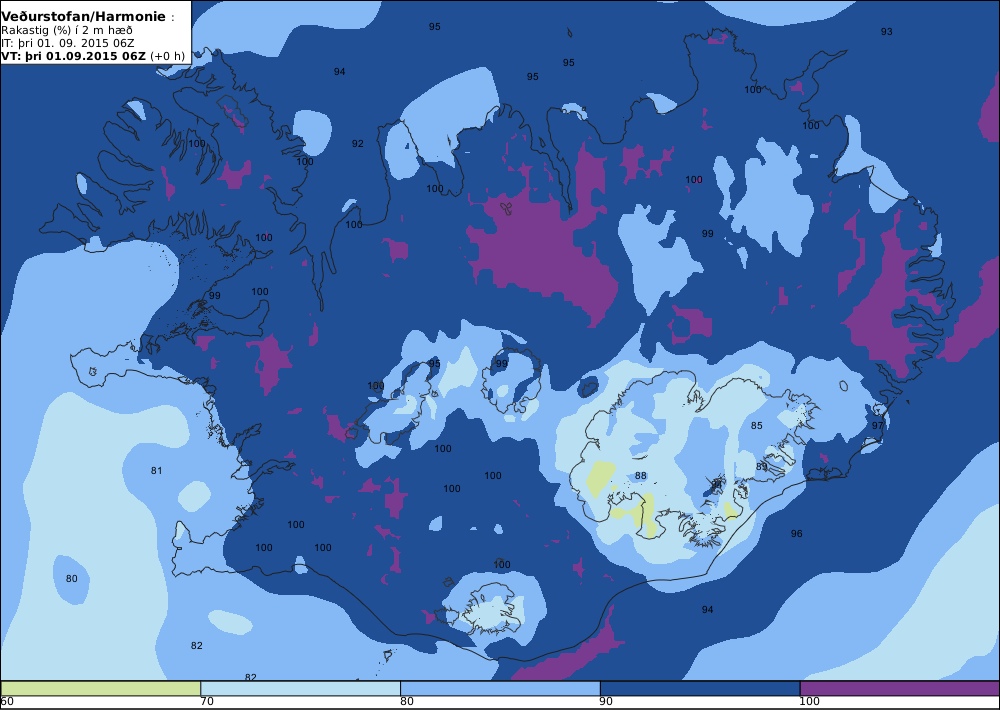Click the humidity value '88' on the glacier
This screenshot has height=710, width=1000.
pos(641,476)
